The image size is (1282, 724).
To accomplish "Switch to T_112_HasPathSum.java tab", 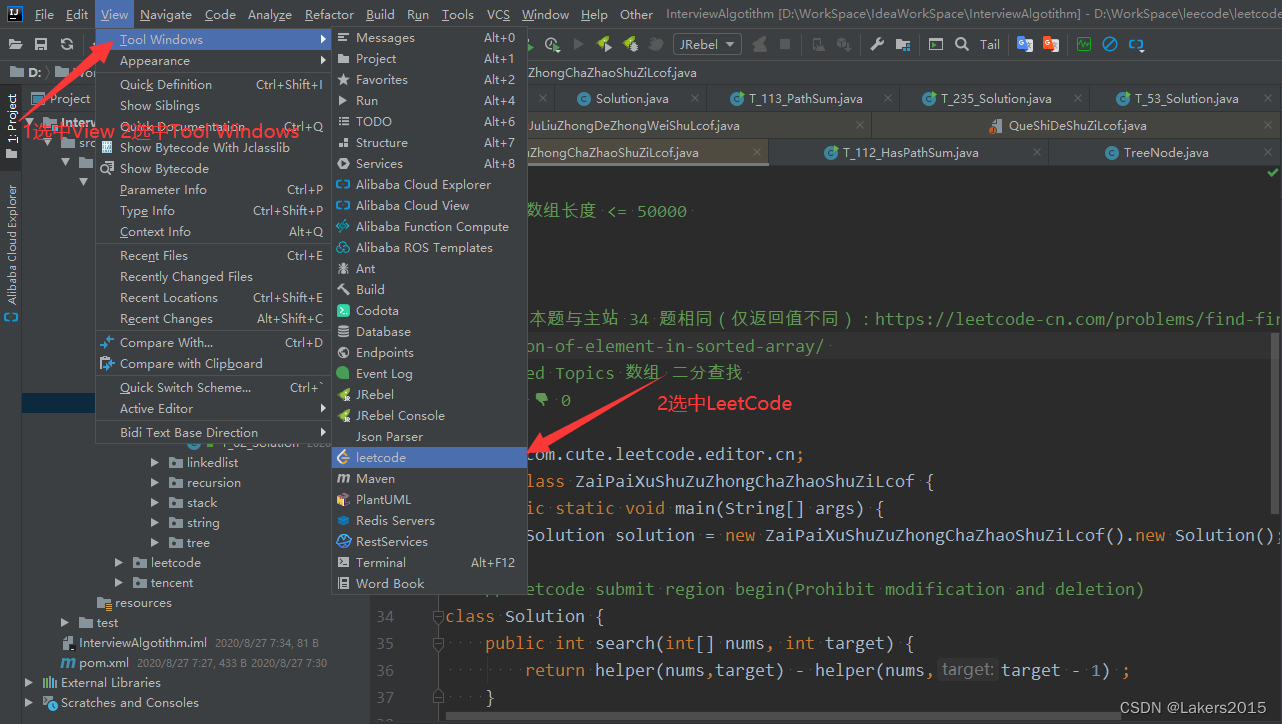I will click(x=908, y=152).
